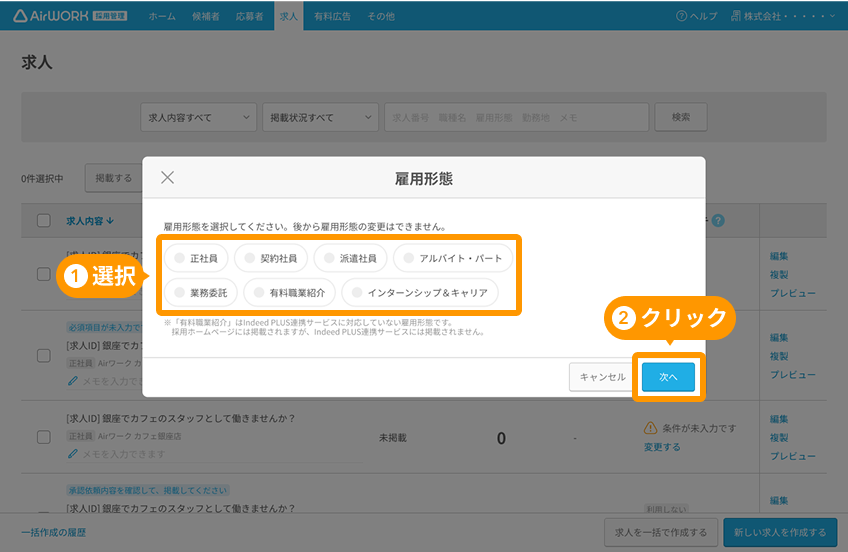Click the 検索 button
This screenshot has height=552, width=848.
point(681,117)
